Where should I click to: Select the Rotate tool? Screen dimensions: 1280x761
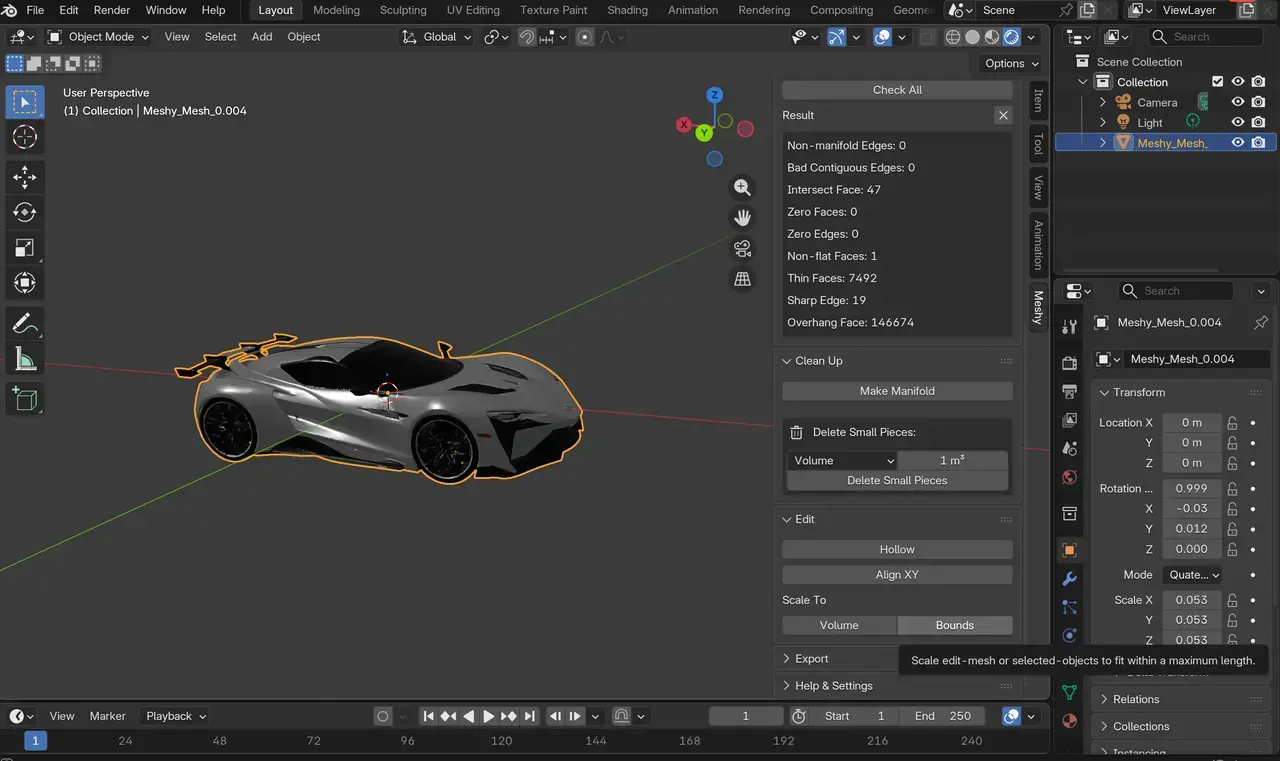click(25, 213)
